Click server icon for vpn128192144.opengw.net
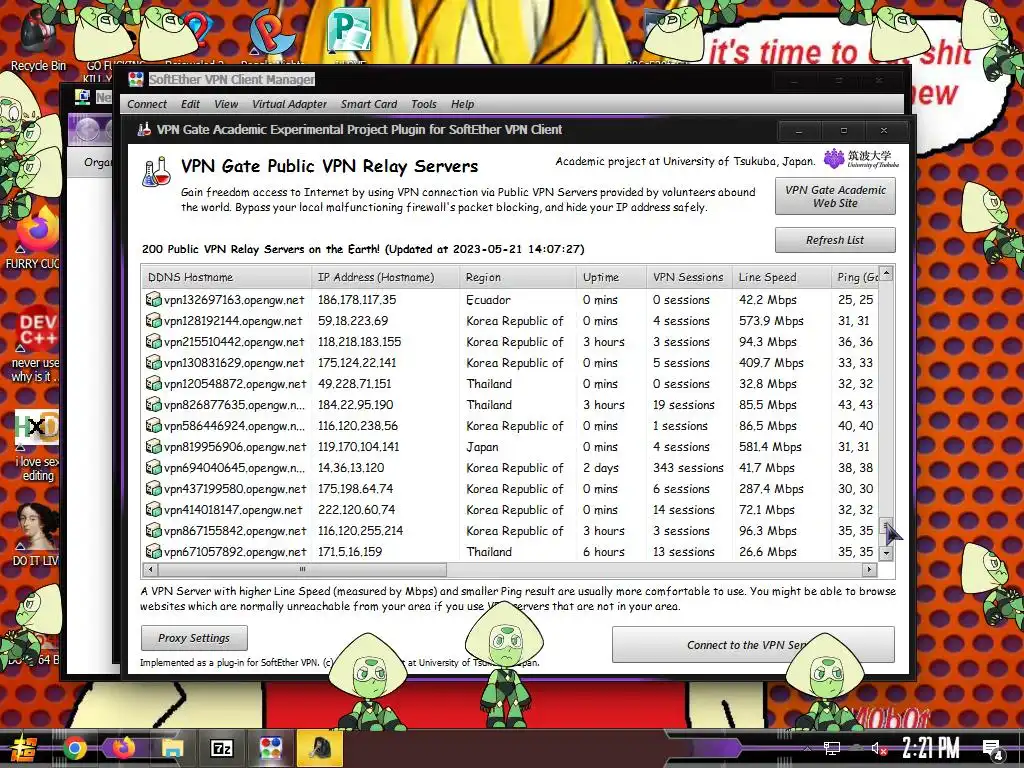This screenshot has width=1024, height=768. tap(153, 321)
